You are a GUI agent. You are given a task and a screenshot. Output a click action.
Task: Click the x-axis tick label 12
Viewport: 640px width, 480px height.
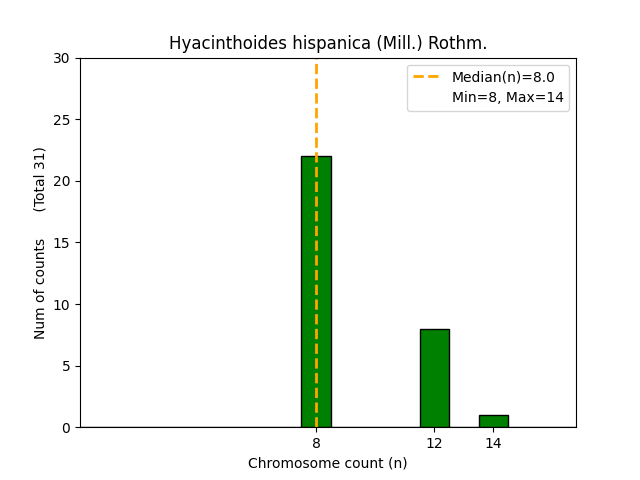pos(434,443)
